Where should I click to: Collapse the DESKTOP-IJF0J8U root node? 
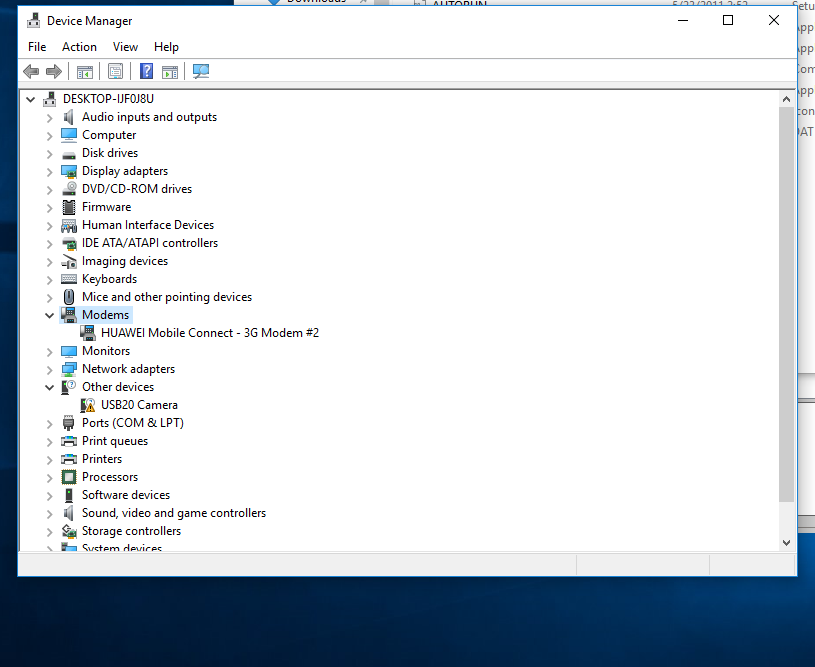click(x=30, y=99)
